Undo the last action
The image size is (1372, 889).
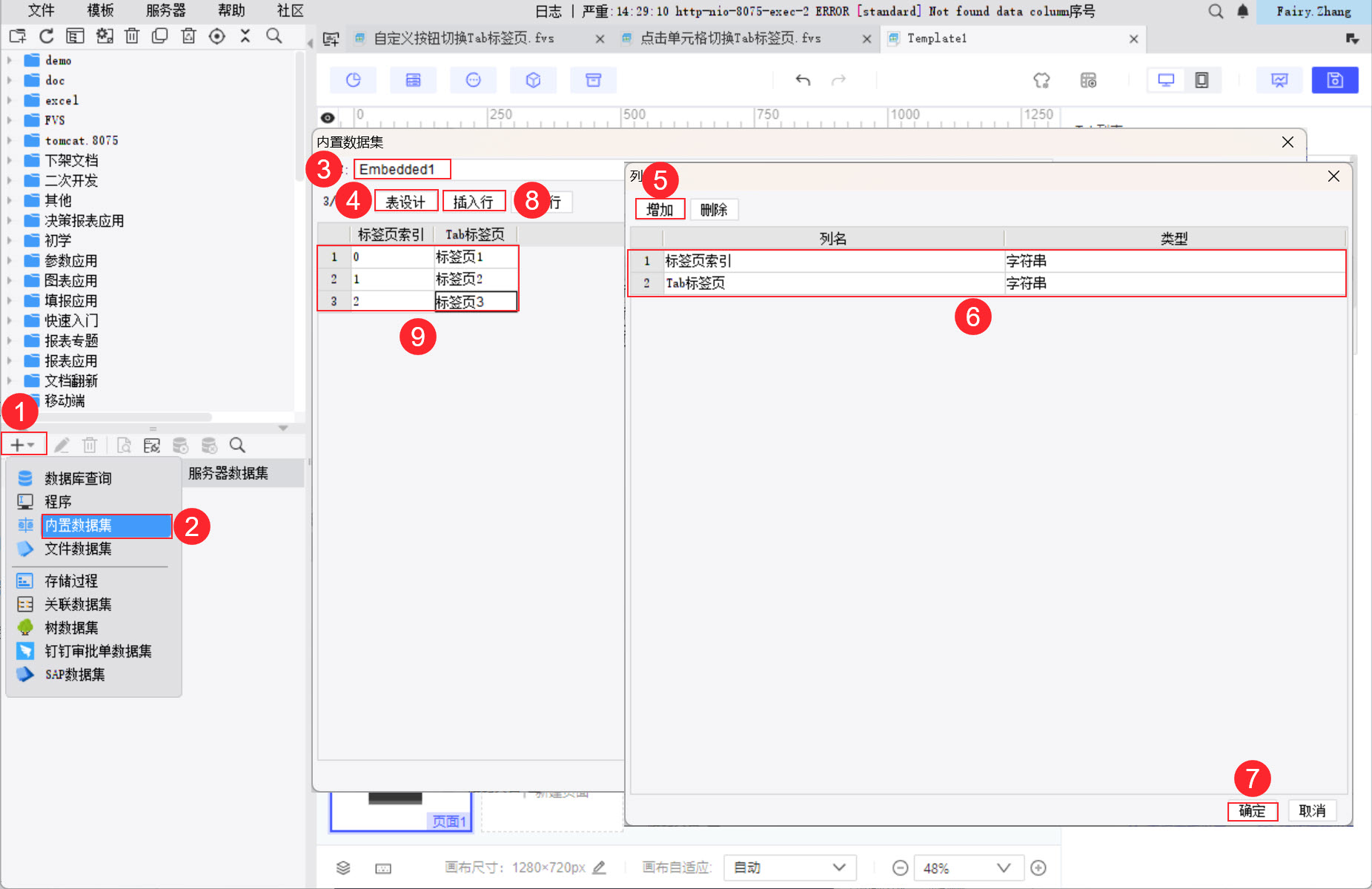click(x=803, y=80)
